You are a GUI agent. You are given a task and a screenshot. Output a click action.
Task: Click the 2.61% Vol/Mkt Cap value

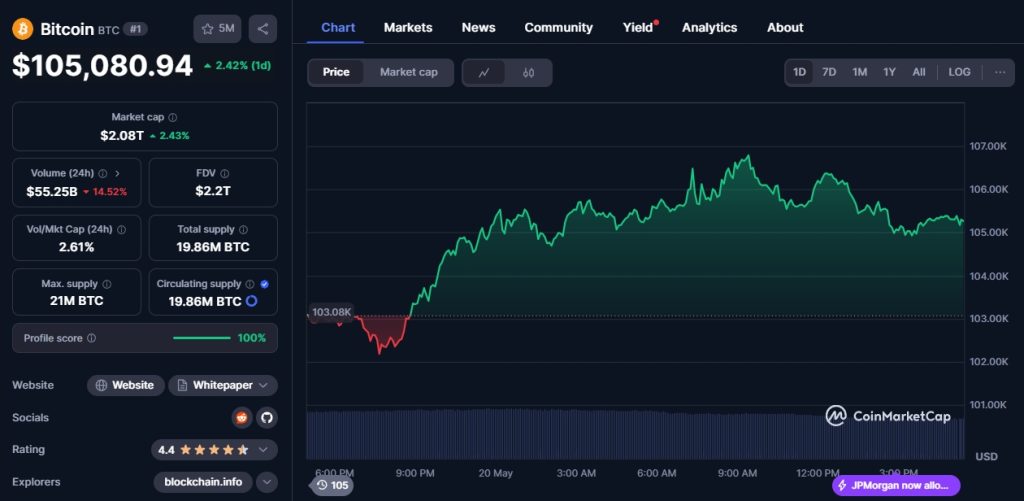pos(76,248)
